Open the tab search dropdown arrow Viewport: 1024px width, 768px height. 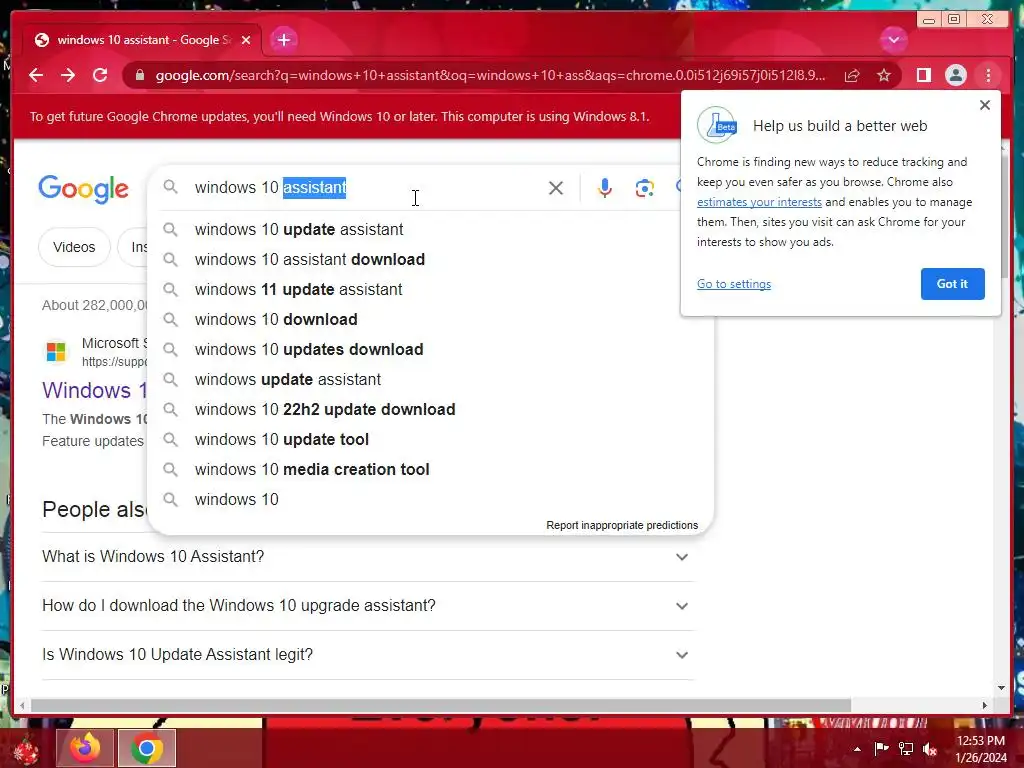(x=893, y=40)
